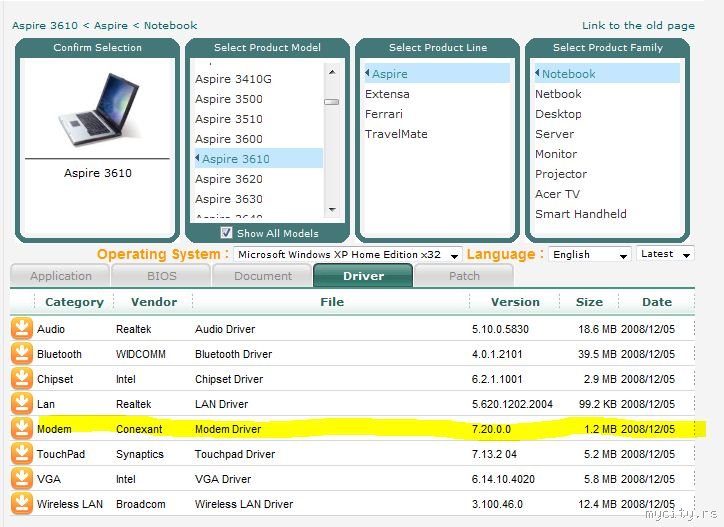Select Aspire 3510 model
Screen dimensions: 724x527
(x=229, y=119)
